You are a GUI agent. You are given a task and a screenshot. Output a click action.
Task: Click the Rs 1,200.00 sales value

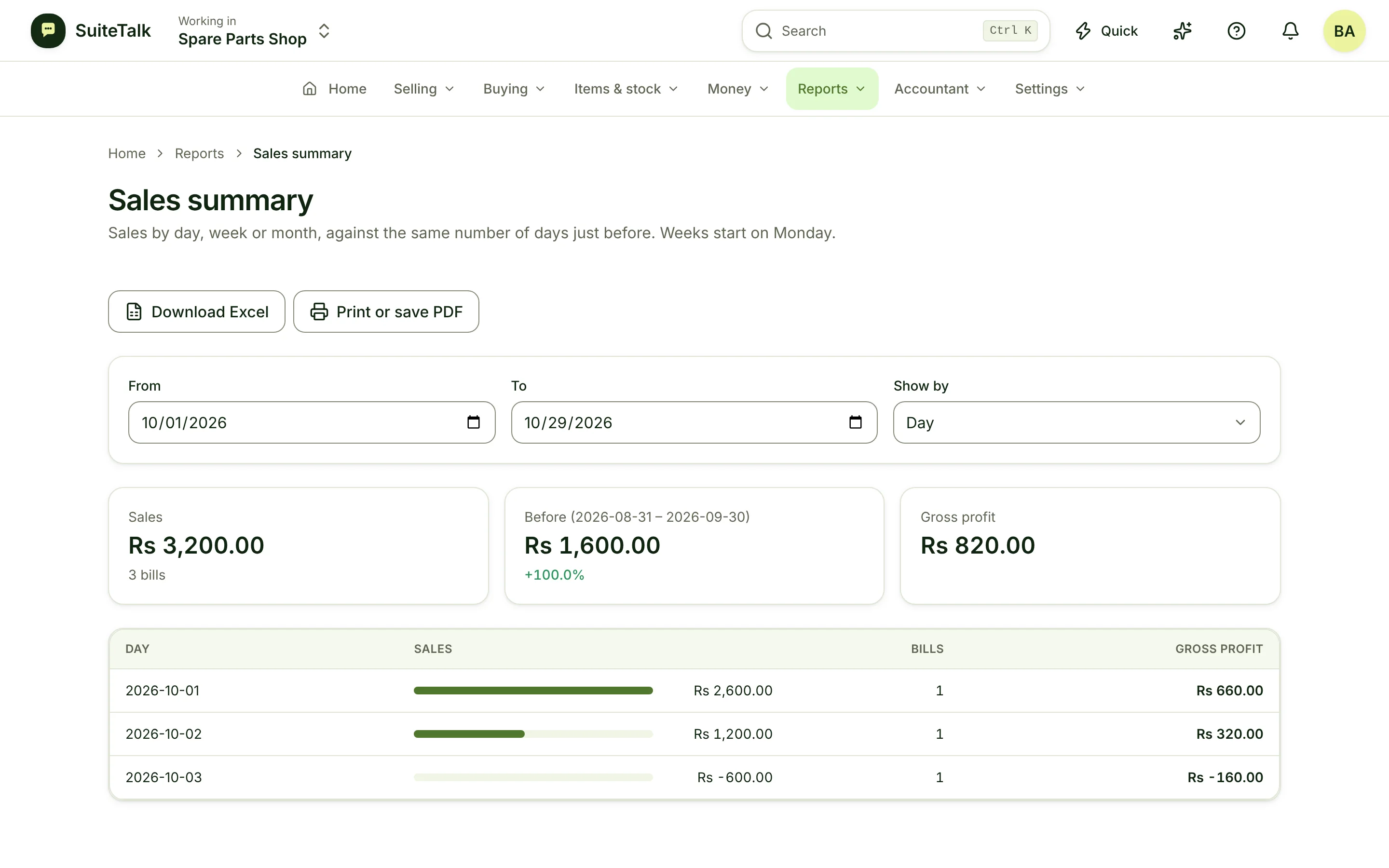[733, 733]
